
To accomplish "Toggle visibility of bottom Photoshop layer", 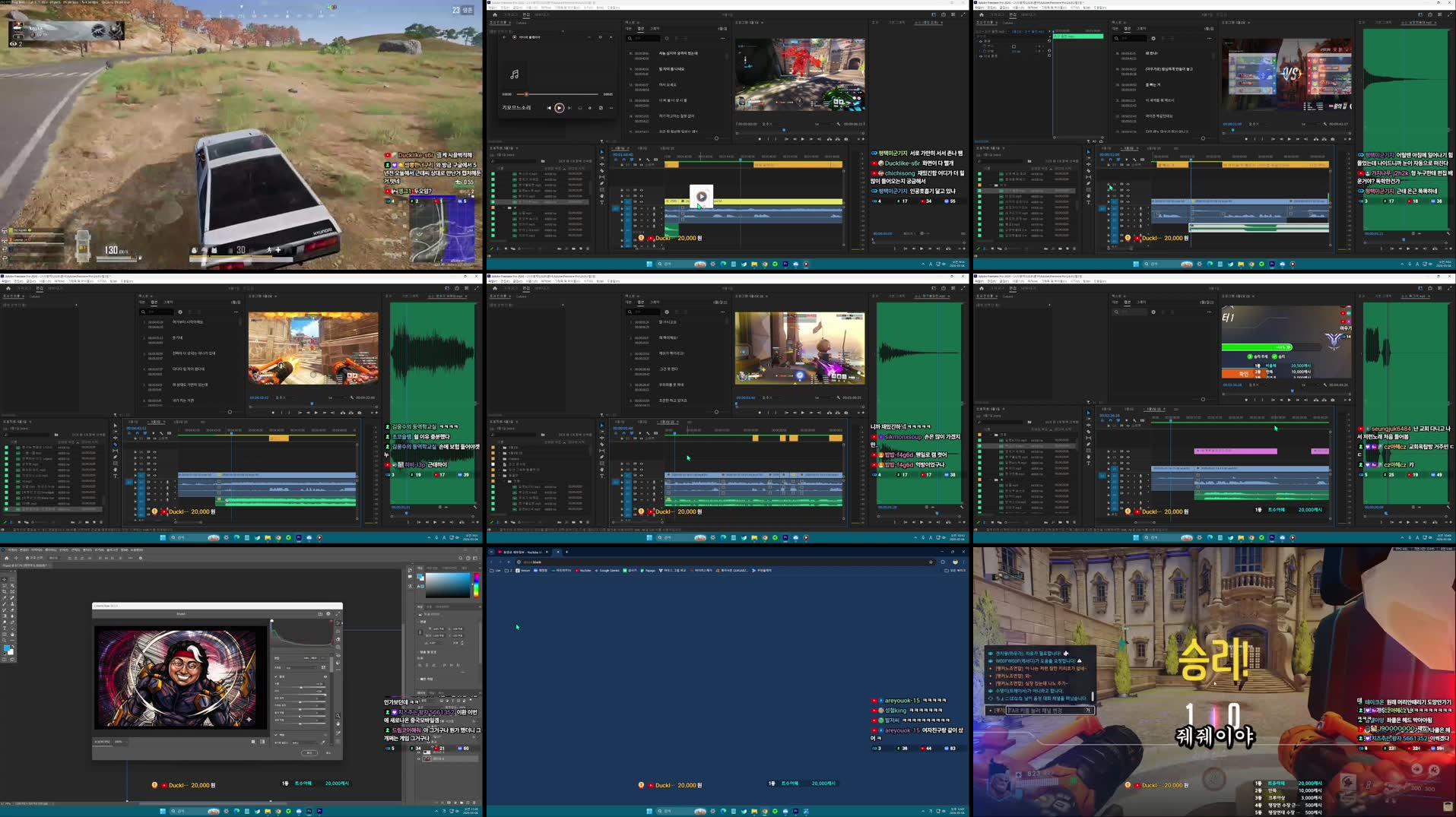I will pos(419,758).
